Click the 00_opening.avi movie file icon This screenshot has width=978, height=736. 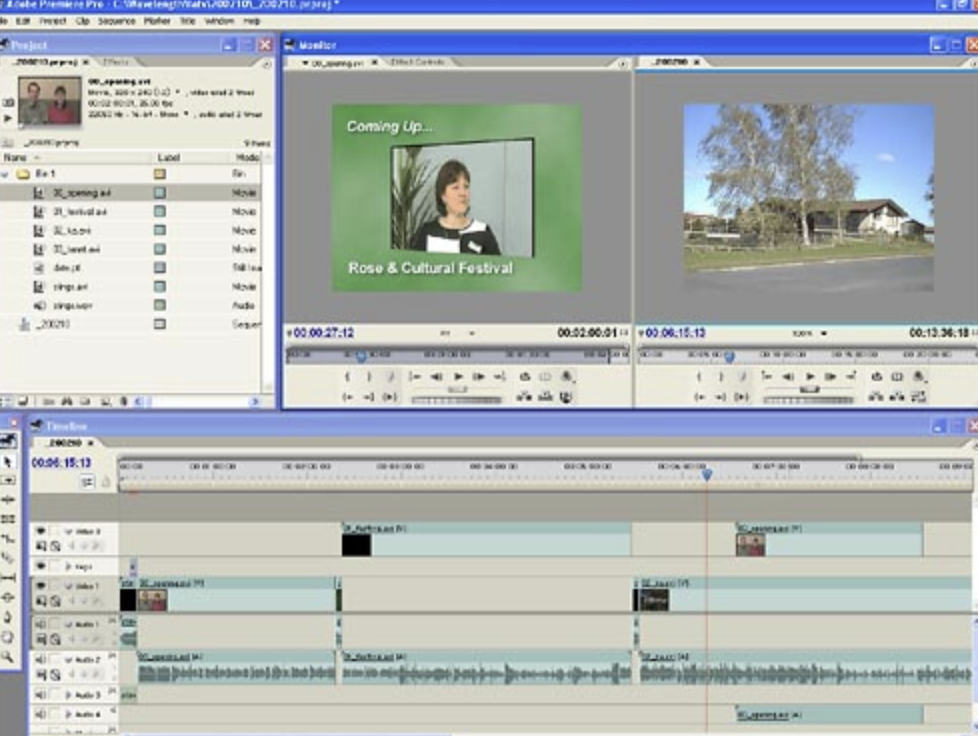(39, 192)
